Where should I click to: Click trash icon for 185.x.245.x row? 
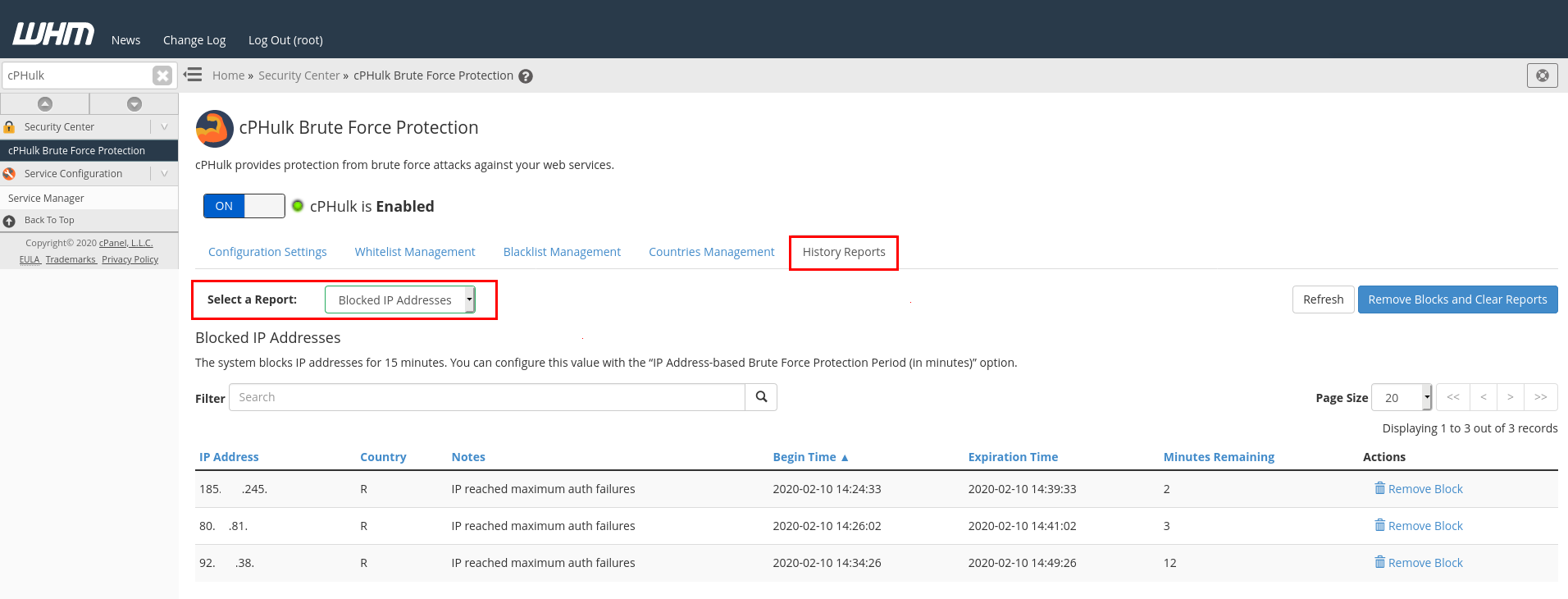click(1379, 488)
